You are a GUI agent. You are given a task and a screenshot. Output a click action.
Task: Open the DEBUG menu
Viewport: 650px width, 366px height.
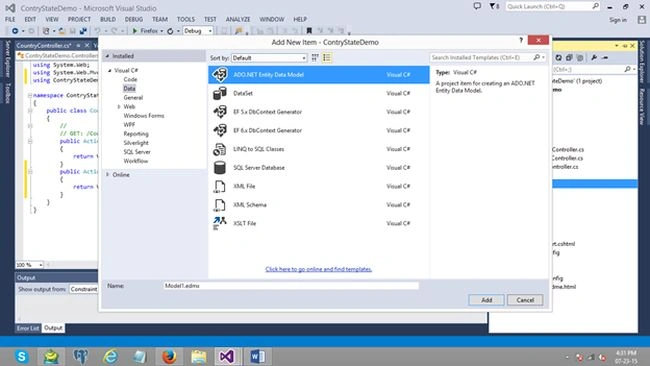tap(134, 19)
